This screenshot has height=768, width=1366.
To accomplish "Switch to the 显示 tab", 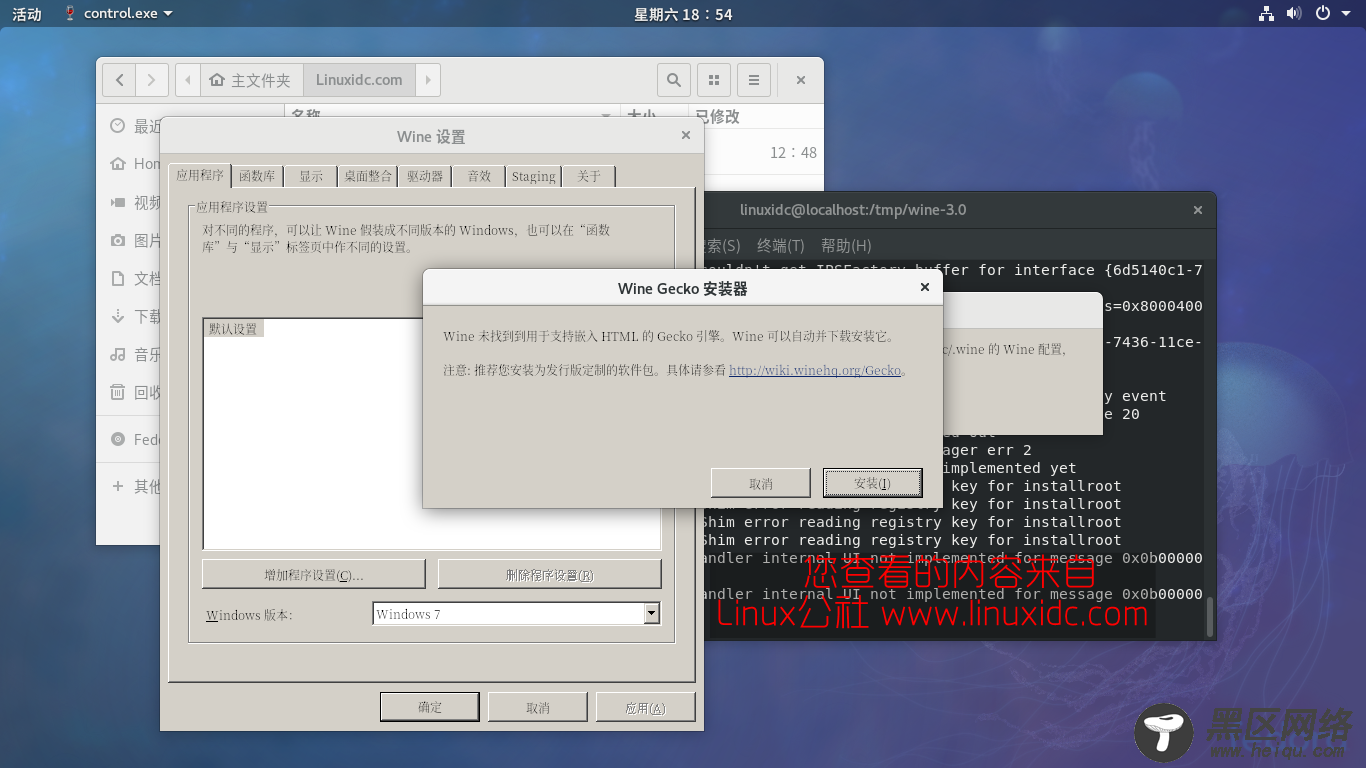I will [x=311, y=176].
